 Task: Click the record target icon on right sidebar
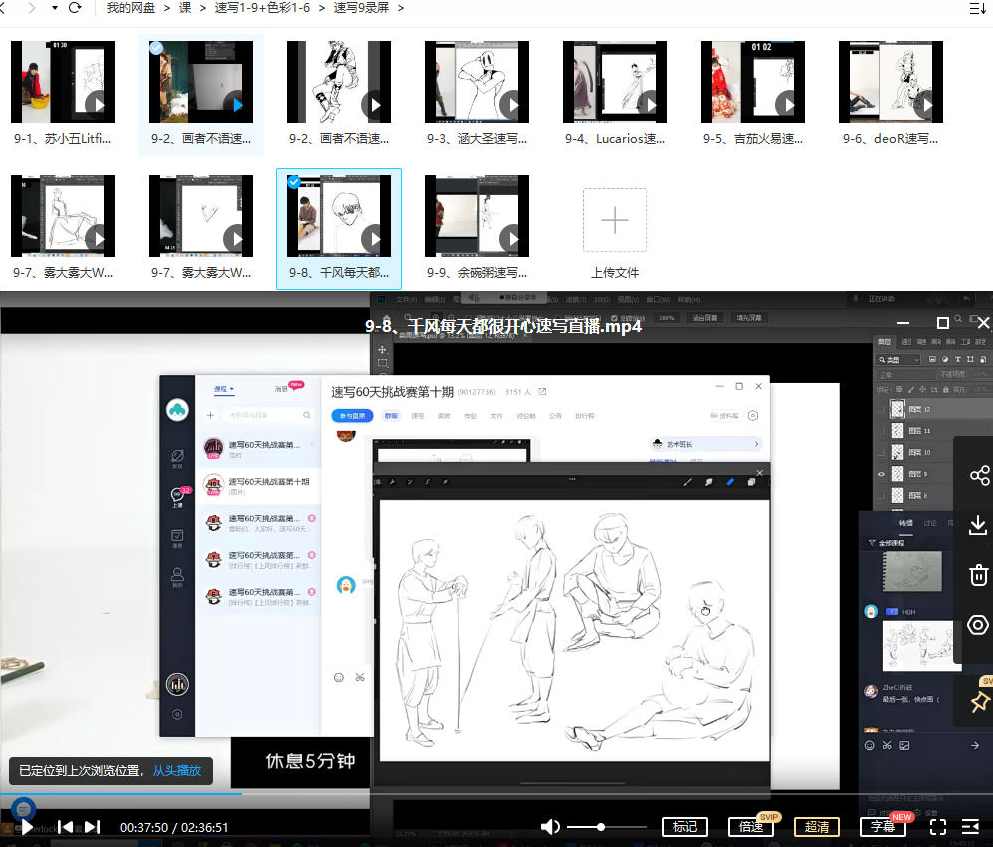978,625
